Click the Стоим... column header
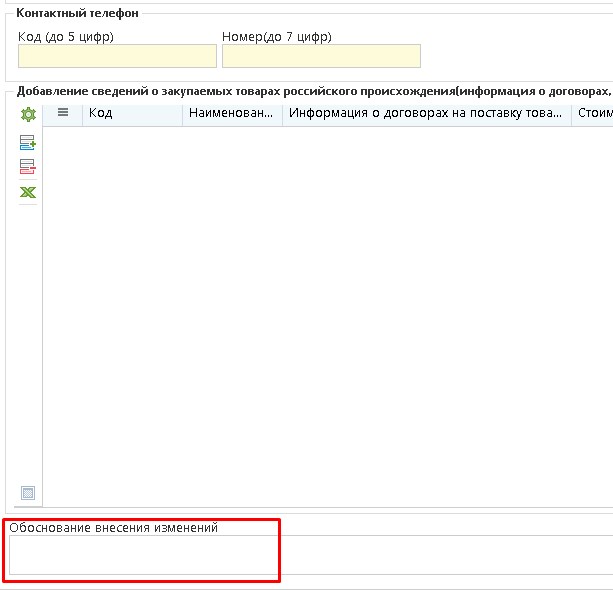Screen dimensions: 613x590 [x=594, y=114]
